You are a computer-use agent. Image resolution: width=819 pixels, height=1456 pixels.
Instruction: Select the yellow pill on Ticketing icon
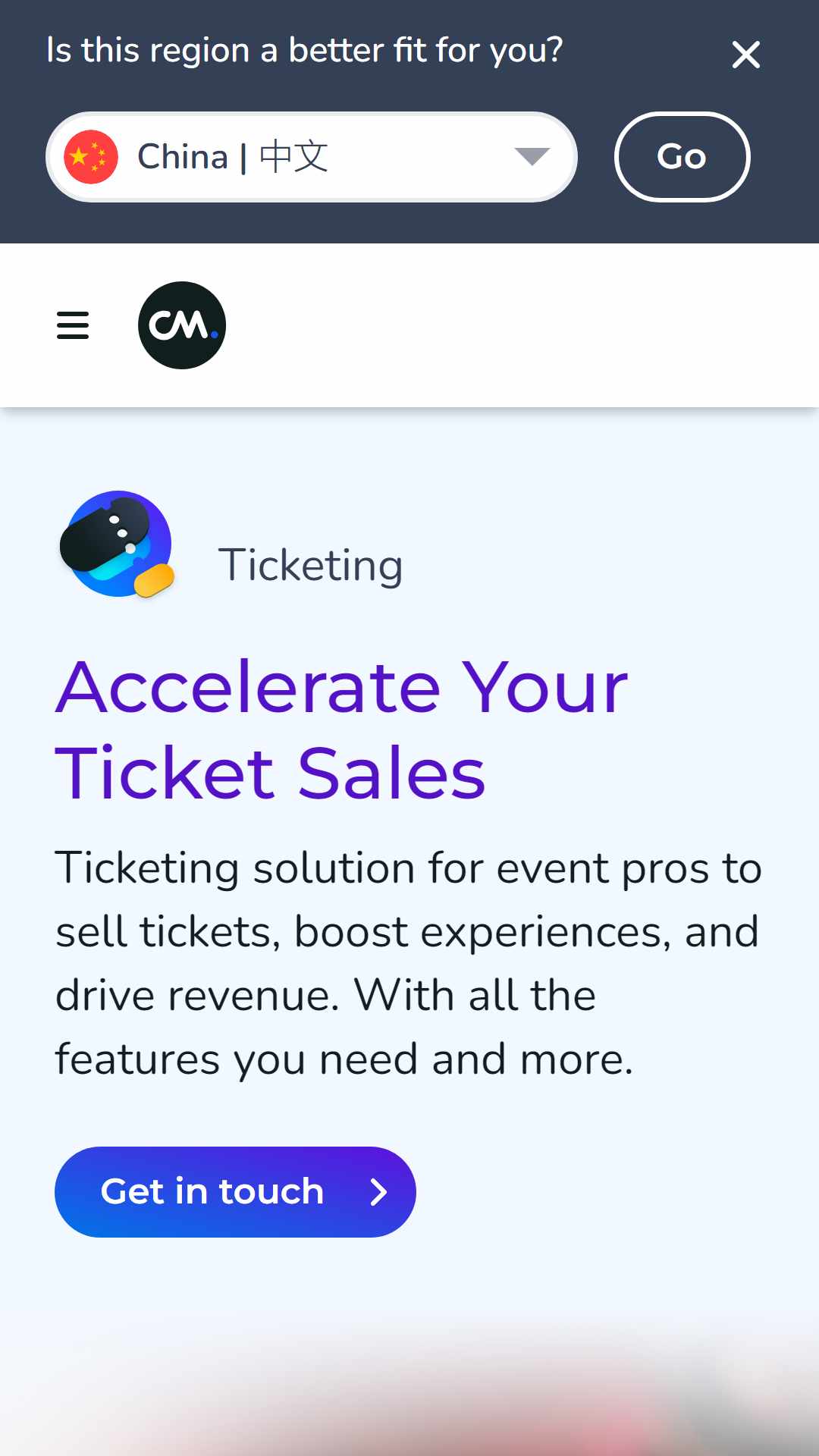(154, 581)
